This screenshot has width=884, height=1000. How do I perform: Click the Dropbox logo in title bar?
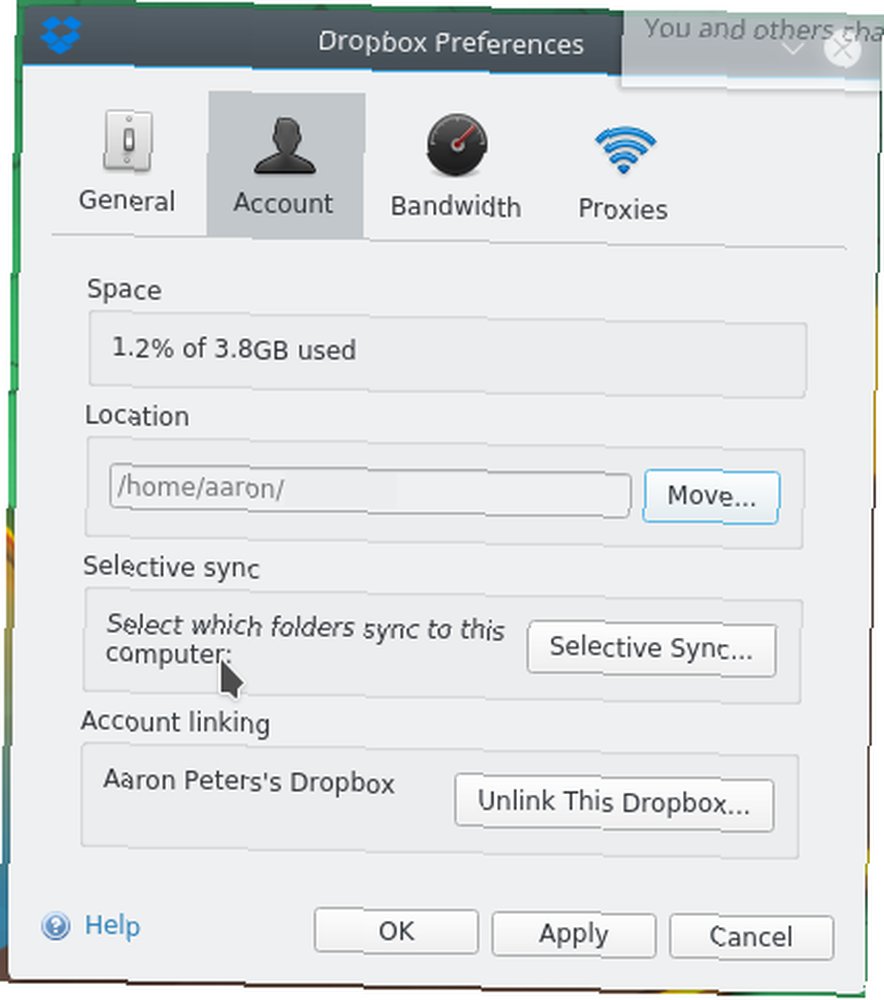pos(61,34)
